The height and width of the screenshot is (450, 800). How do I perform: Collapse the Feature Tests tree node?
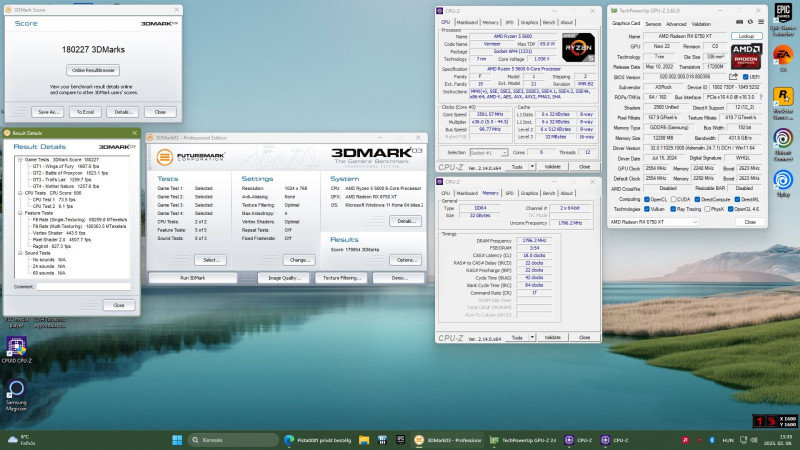(x=20, y=213)
